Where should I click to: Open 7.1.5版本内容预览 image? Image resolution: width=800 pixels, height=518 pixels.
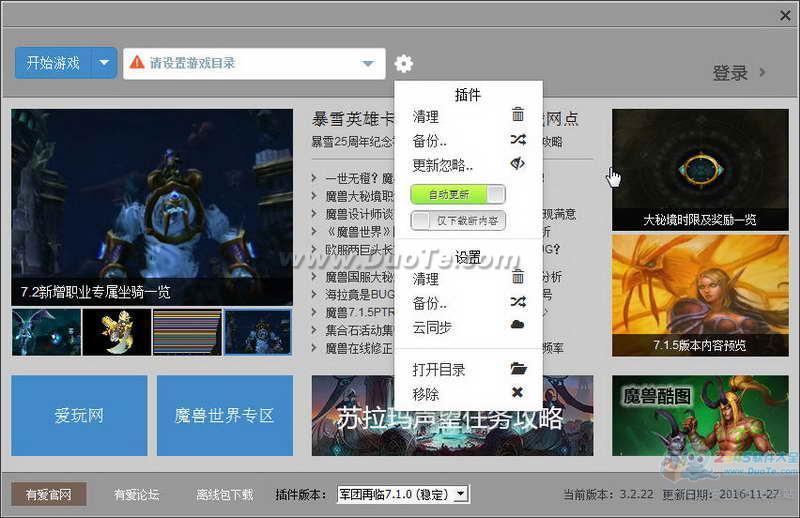(x=700, y=295)
